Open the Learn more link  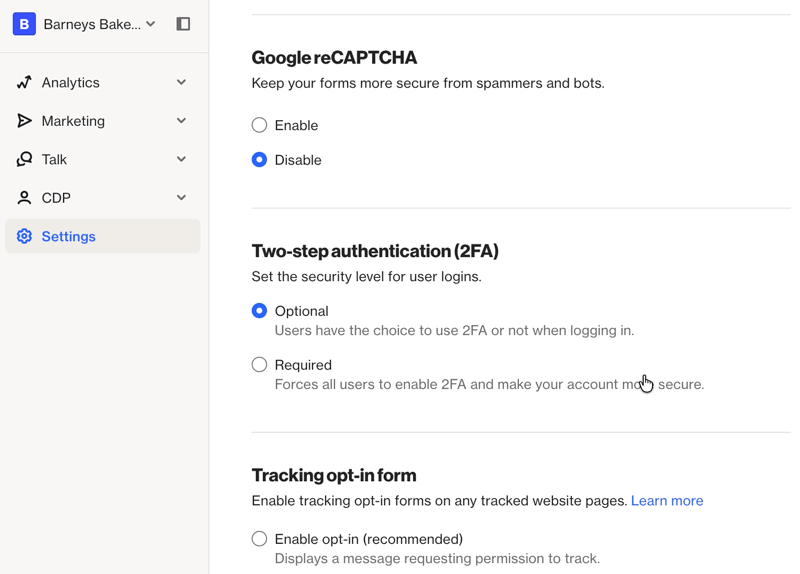coord(666,501)
